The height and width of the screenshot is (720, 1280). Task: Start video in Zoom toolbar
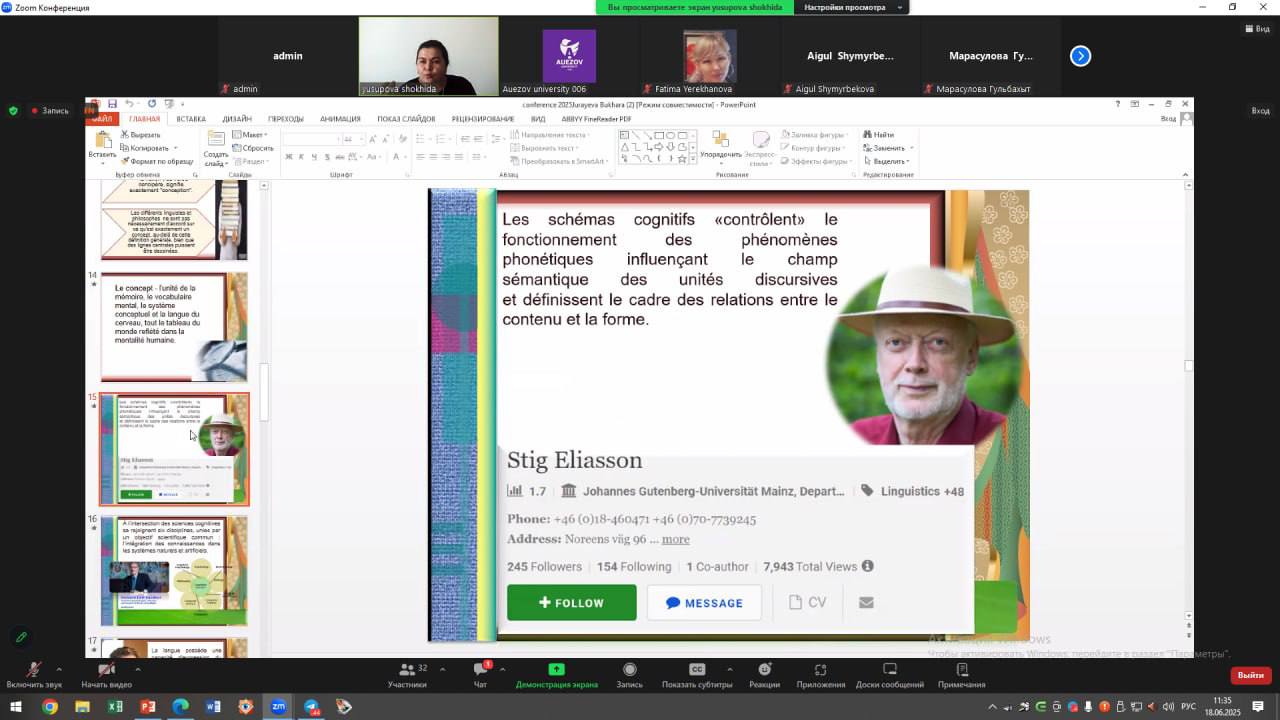(x=107, y=675)
